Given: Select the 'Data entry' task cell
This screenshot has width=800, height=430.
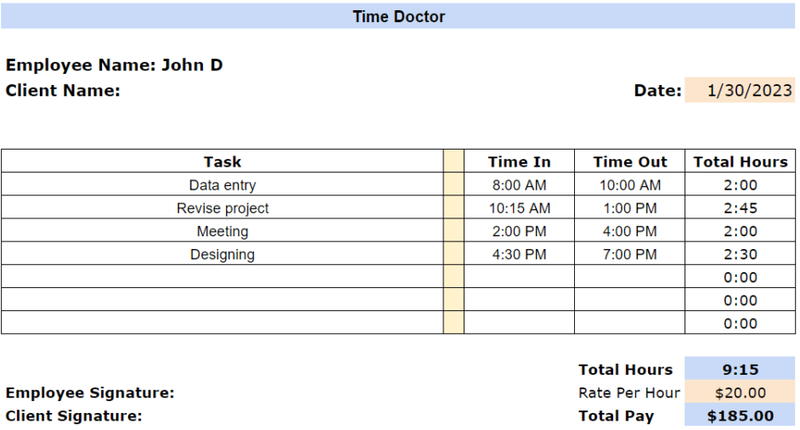Looking at the screenshot, I should (222, 184).
